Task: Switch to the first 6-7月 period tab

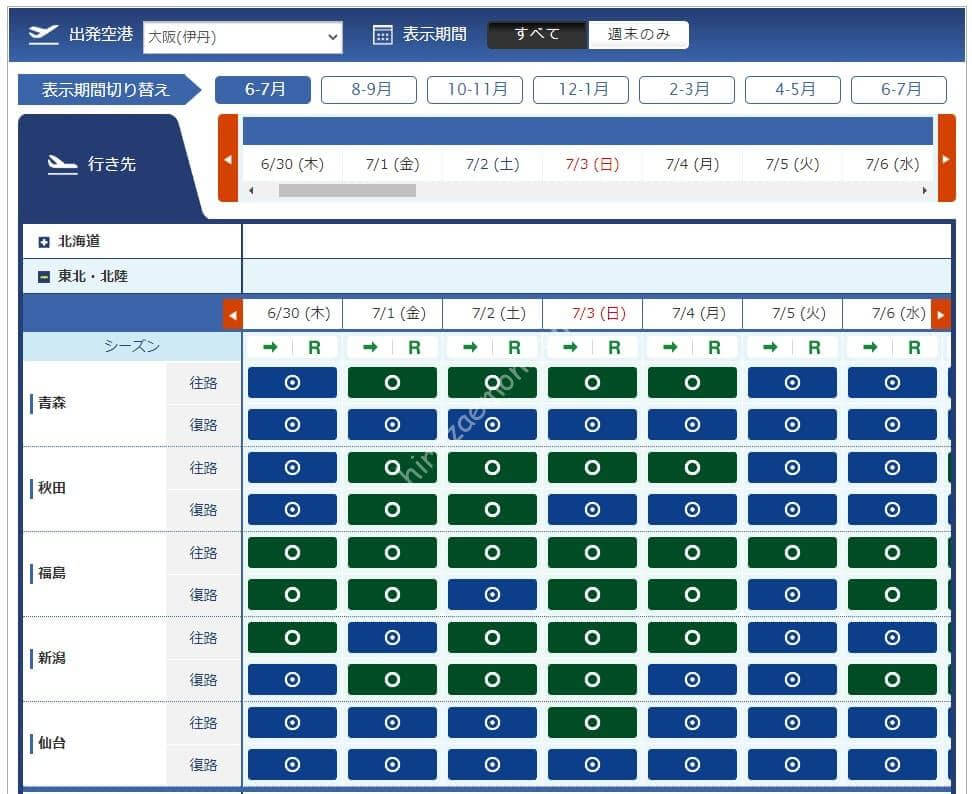Action: (x=263, y=90)
